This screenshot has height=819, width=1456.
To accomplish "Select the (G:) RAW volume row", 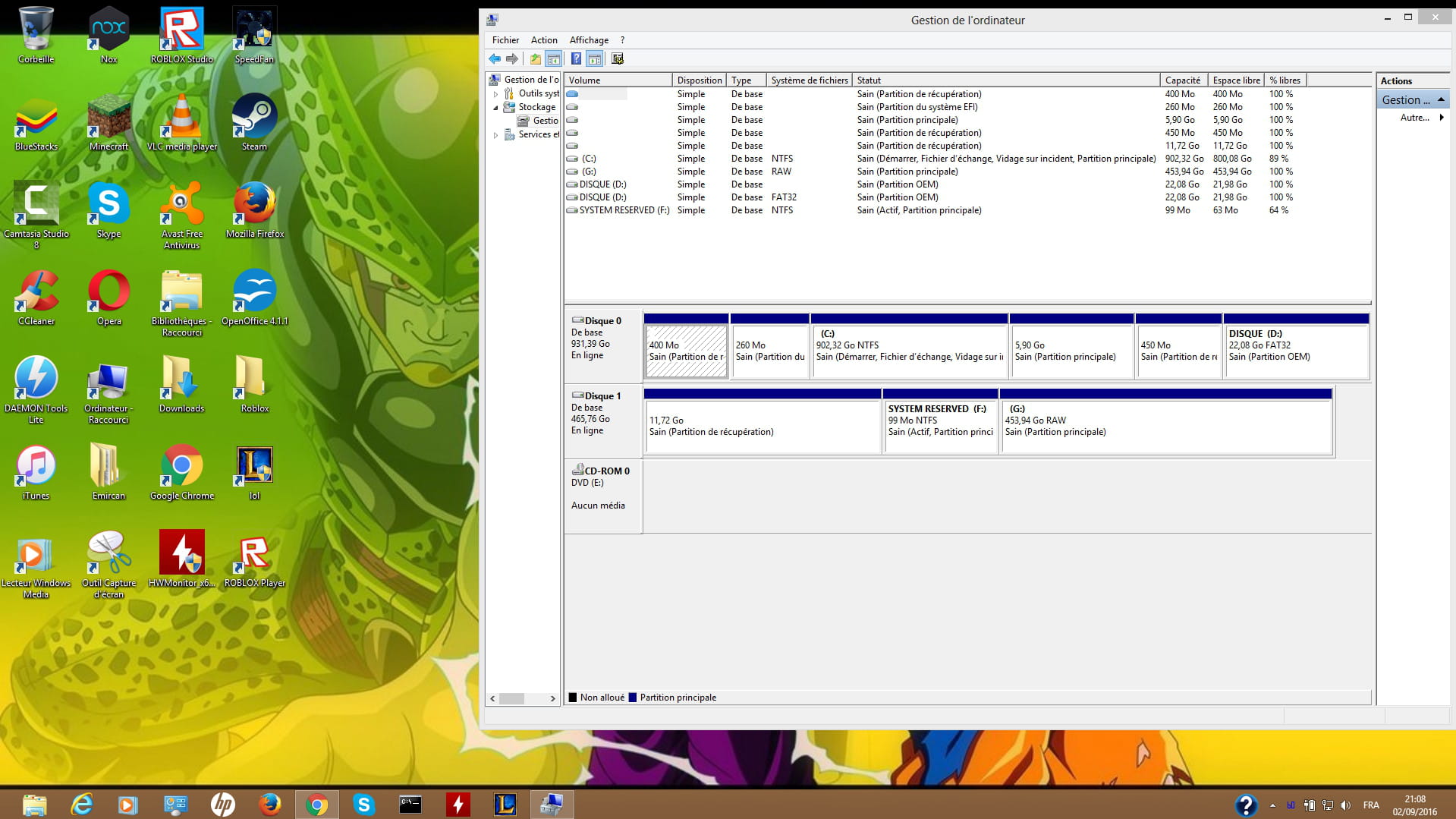I will (967, 172).
